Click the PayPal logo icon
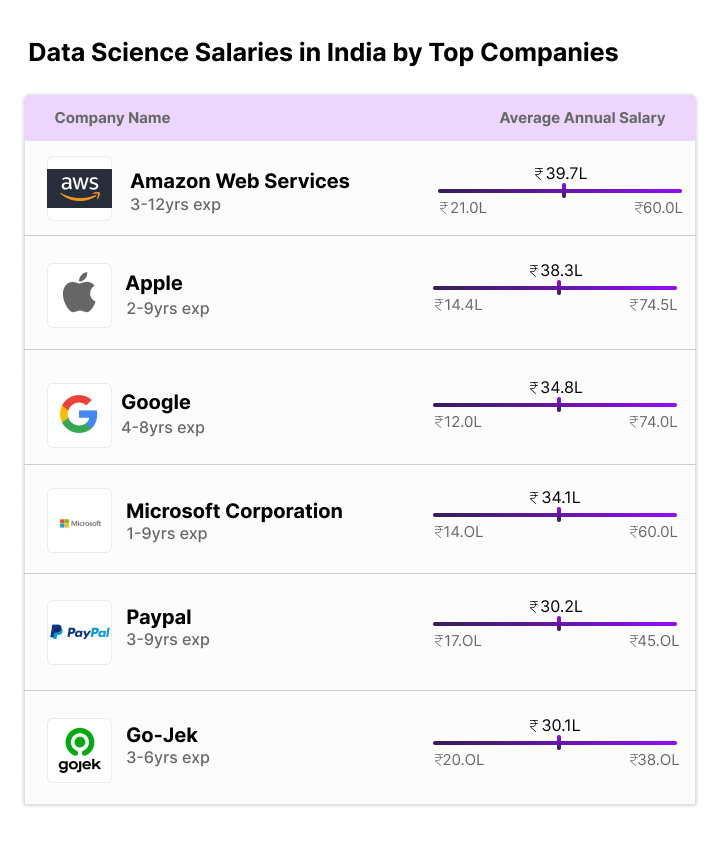Image resolution: width=720 pixels, height=859 pixels. click(x=79, y=632)
